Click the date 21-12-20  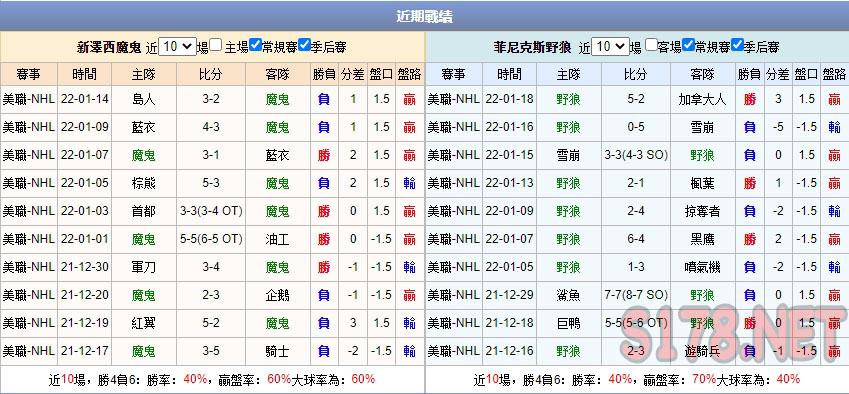(84, 296)
